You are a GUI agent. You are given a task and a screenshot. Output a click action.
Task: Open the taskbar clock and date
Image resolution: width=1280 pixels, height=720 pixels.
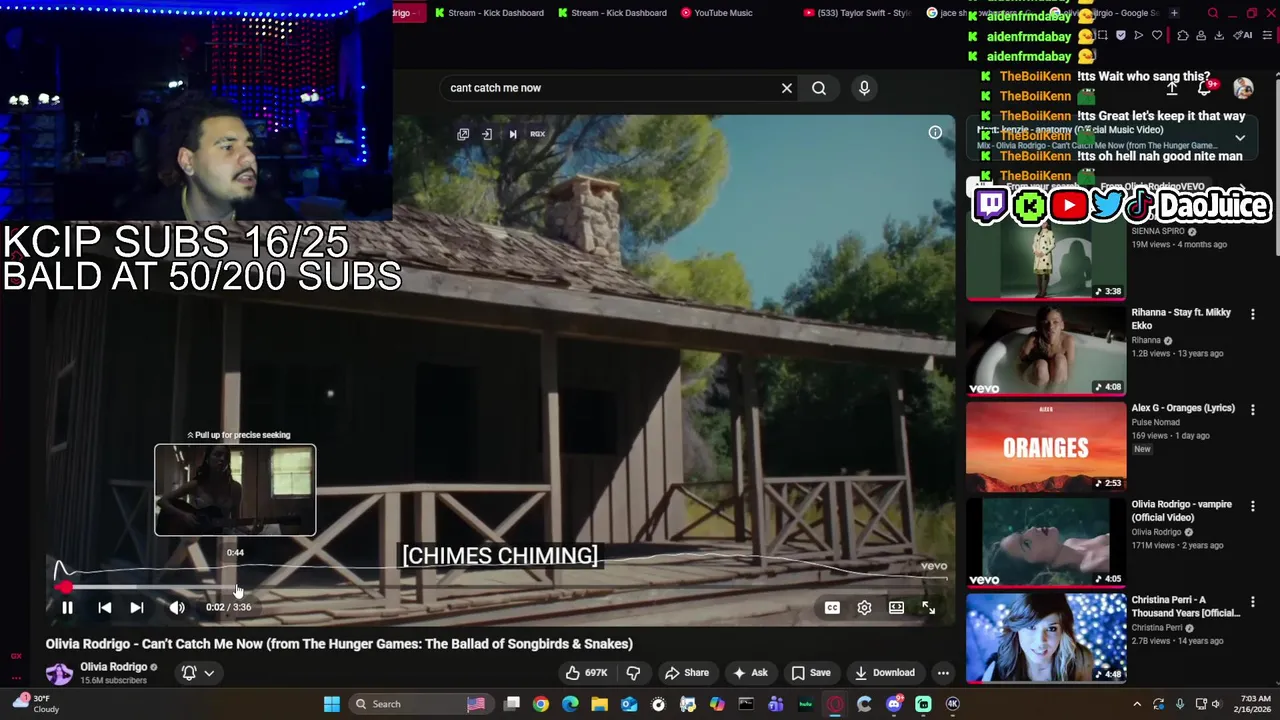(1251, 704)
